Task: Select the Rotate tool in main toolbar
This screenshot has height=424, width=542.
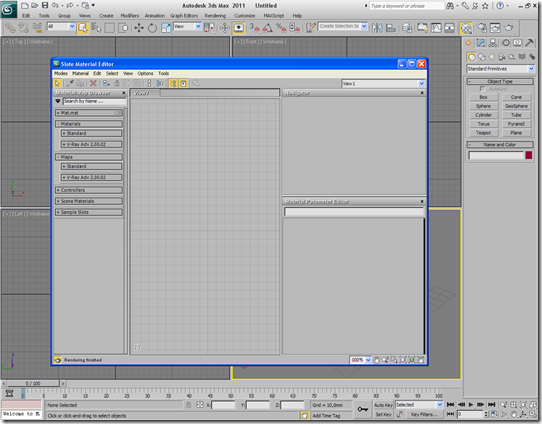Action: point(152,28)
